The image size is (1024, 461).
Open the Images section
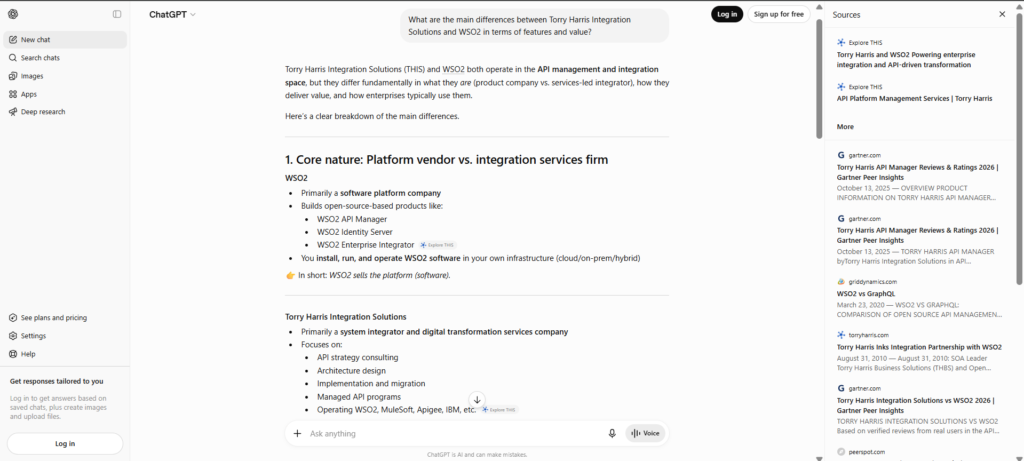[x=65, y=76]
